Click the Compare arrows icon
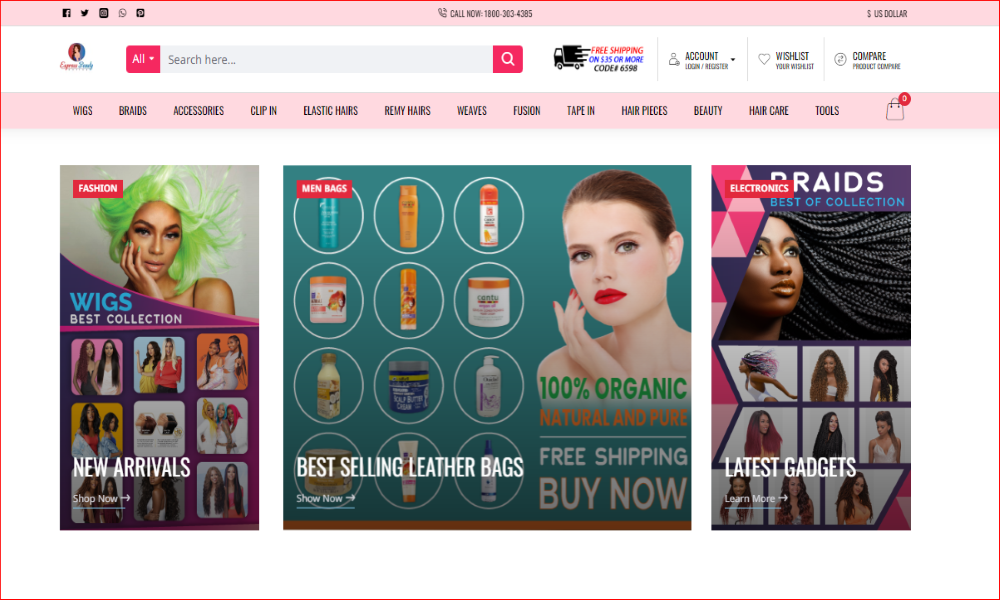 (840, 59)
